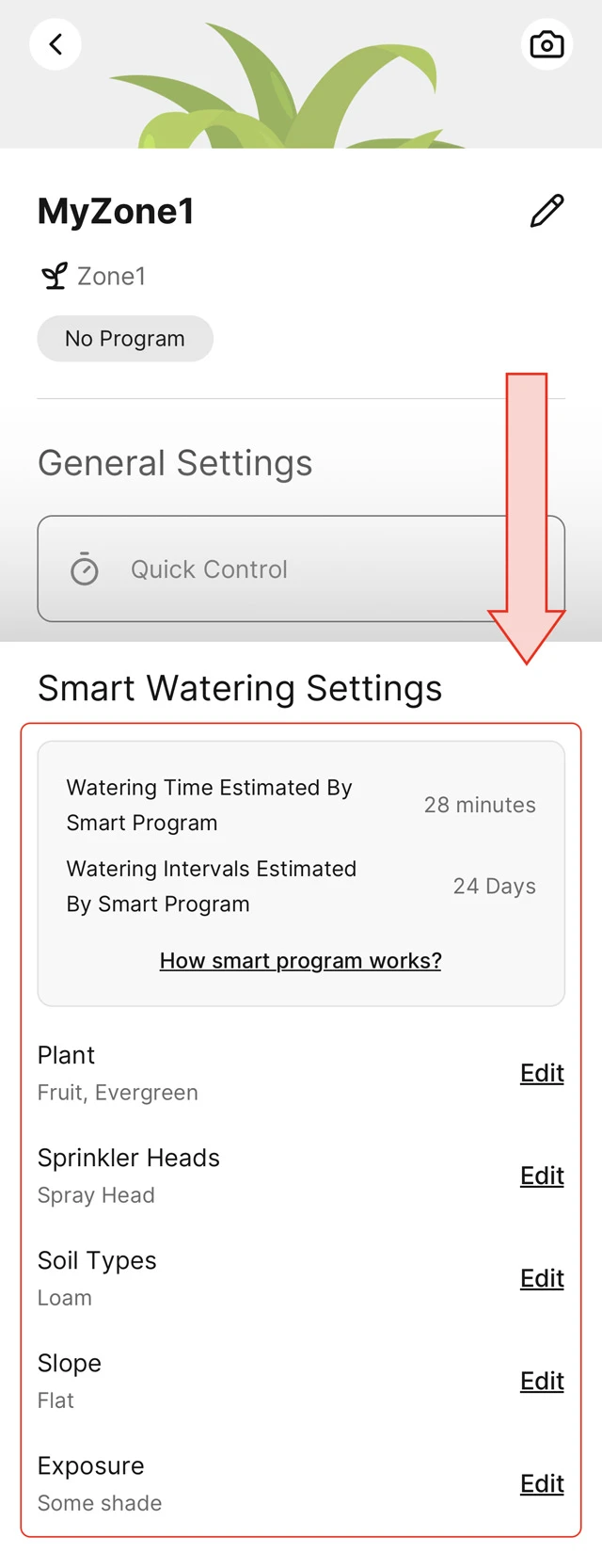This screenshot has width=602, height=1568.
Task: Click the MyZone1 title text
Action: tap(115, 210)
